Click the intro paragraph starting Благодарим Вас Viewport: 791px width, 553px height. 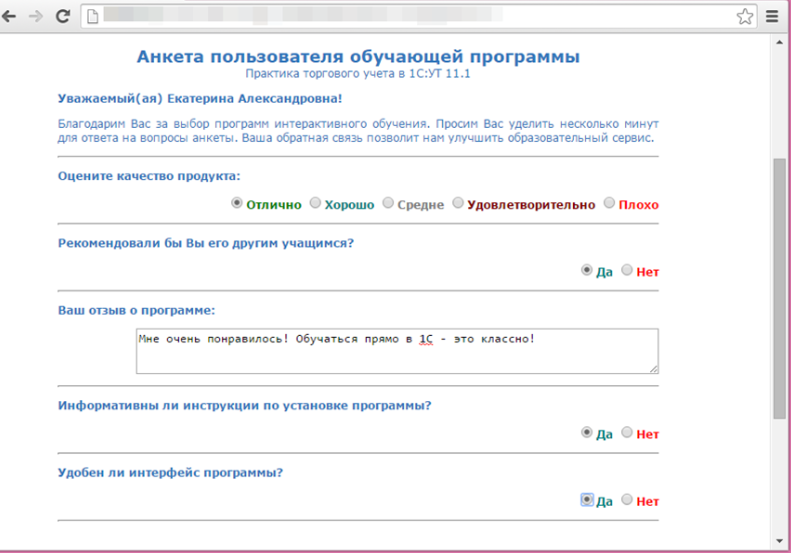click(358, 131)
